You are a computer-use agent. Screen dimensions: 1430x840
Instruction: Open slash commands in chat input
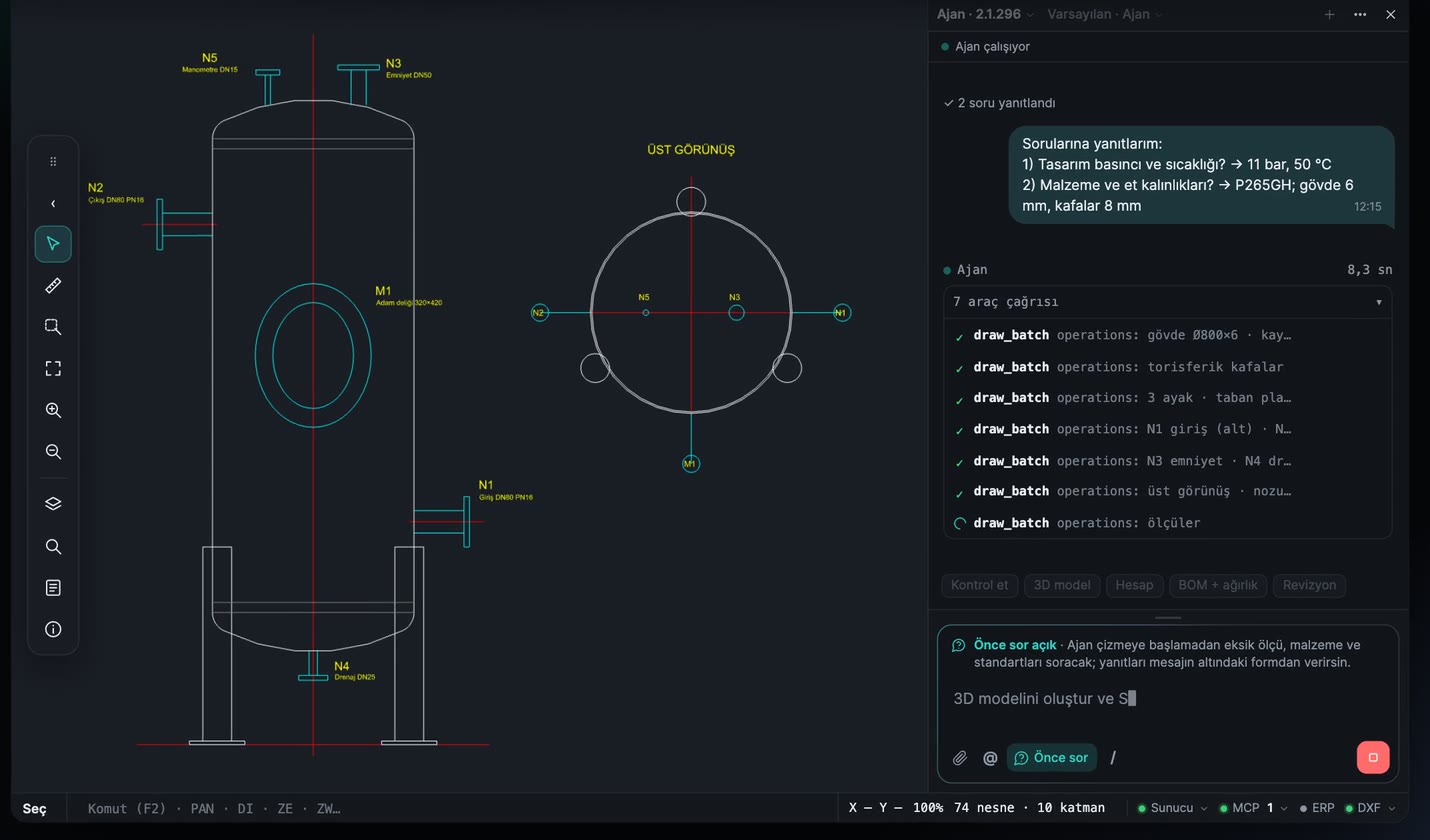(x=1113, y=758)
